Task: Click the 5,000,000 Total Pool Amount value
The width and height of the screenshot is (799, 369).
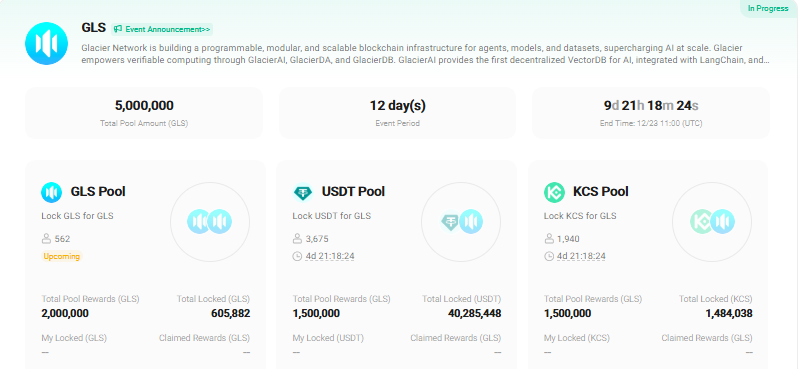Action: (x=144, y=106)
